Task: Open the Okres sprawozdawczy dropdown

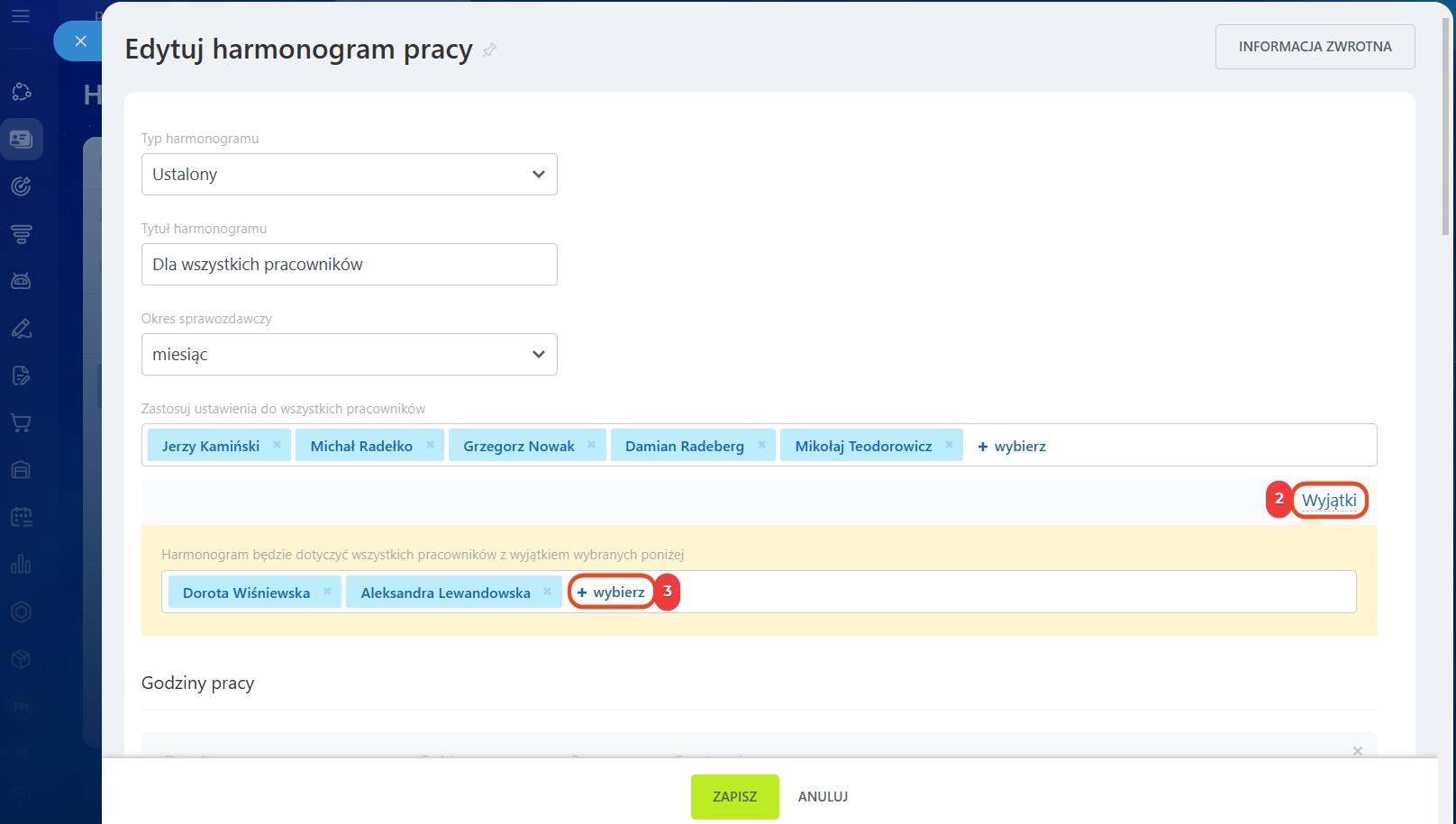Action: (350, 355)
